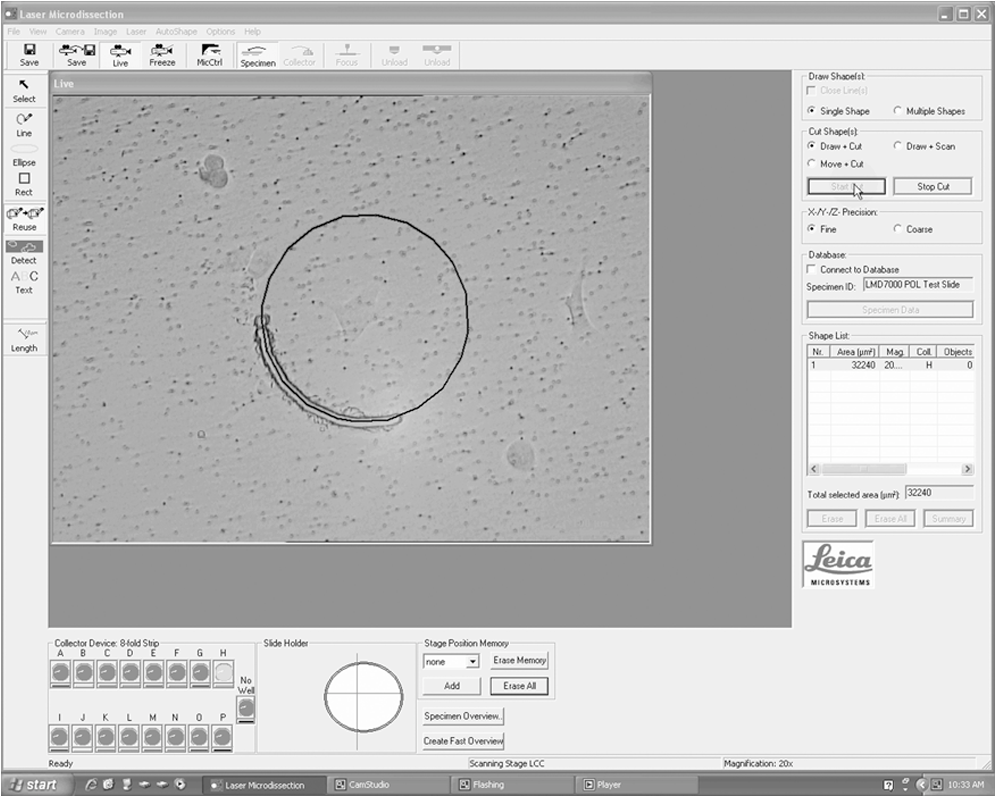
Task: Select the No Well collector position
Action: 246,709
